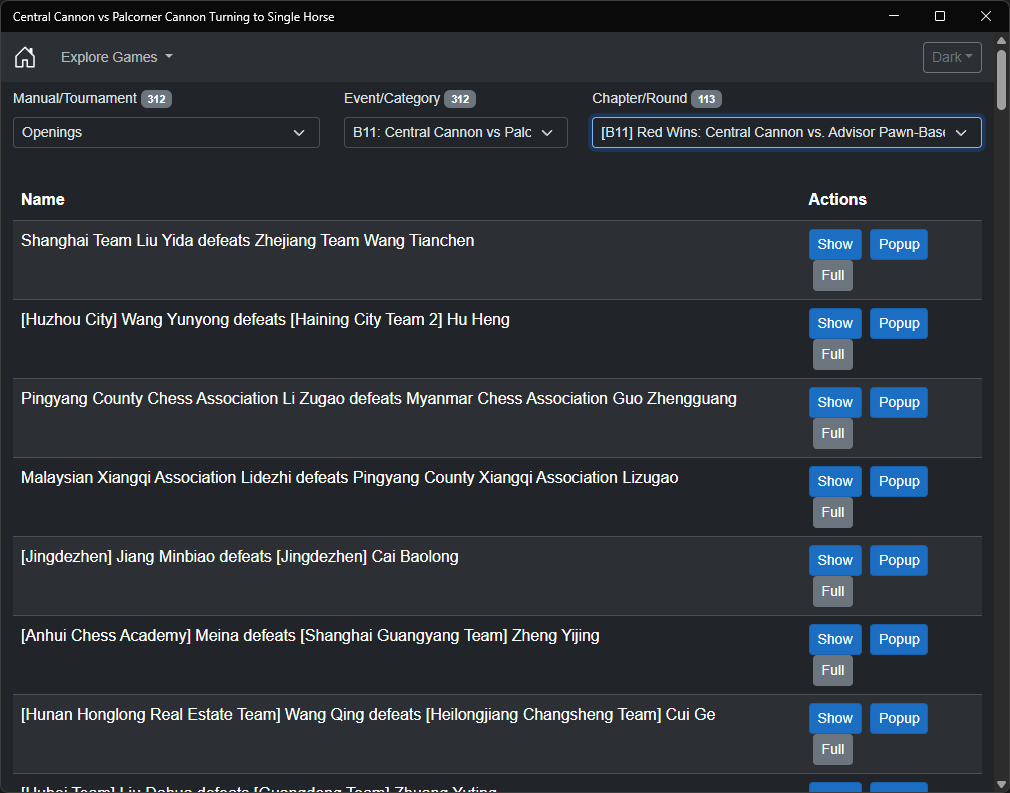Minimize the application window
The width and height of the screenshot is (1010, 793).
[x=894, y=16]
